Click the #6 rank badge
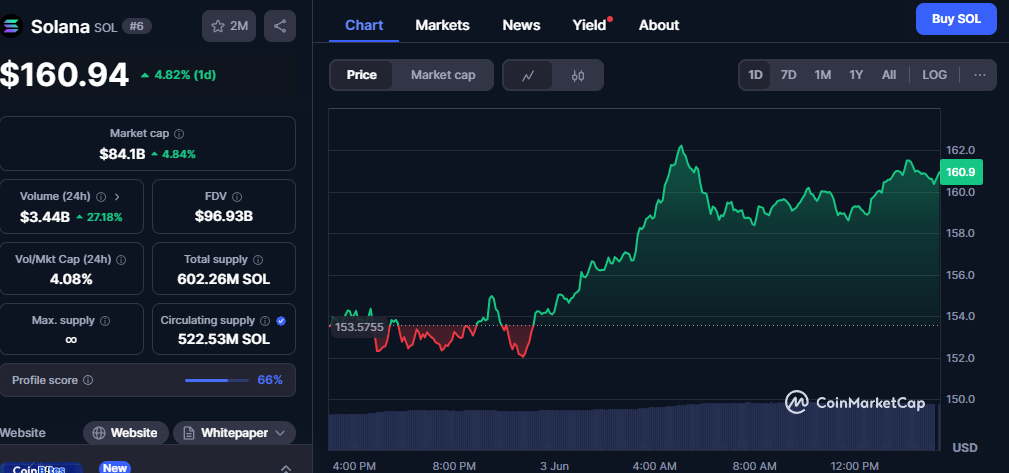Viewport: 1009px width, 473px height. point(136,26)
